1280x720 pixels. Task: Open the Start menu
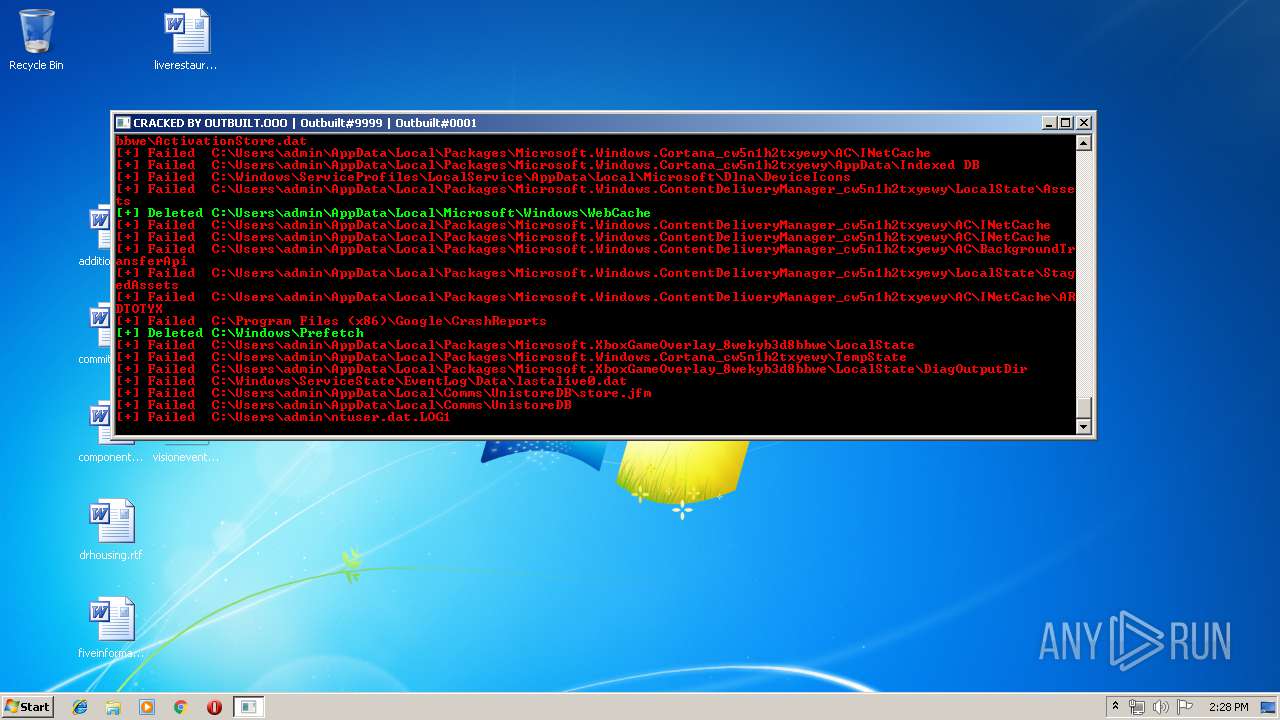[x=27, y=706]
